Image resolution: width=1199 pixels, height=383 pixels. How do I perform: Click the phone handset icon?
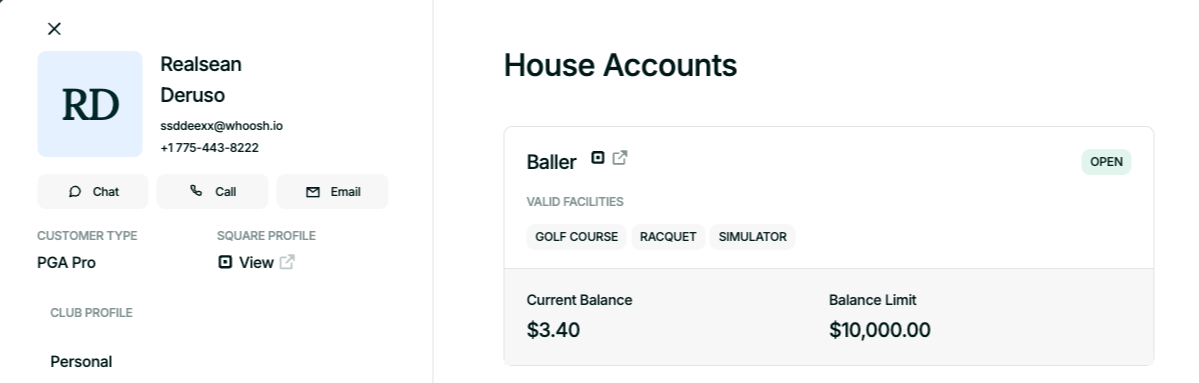(x=197, y=191)
